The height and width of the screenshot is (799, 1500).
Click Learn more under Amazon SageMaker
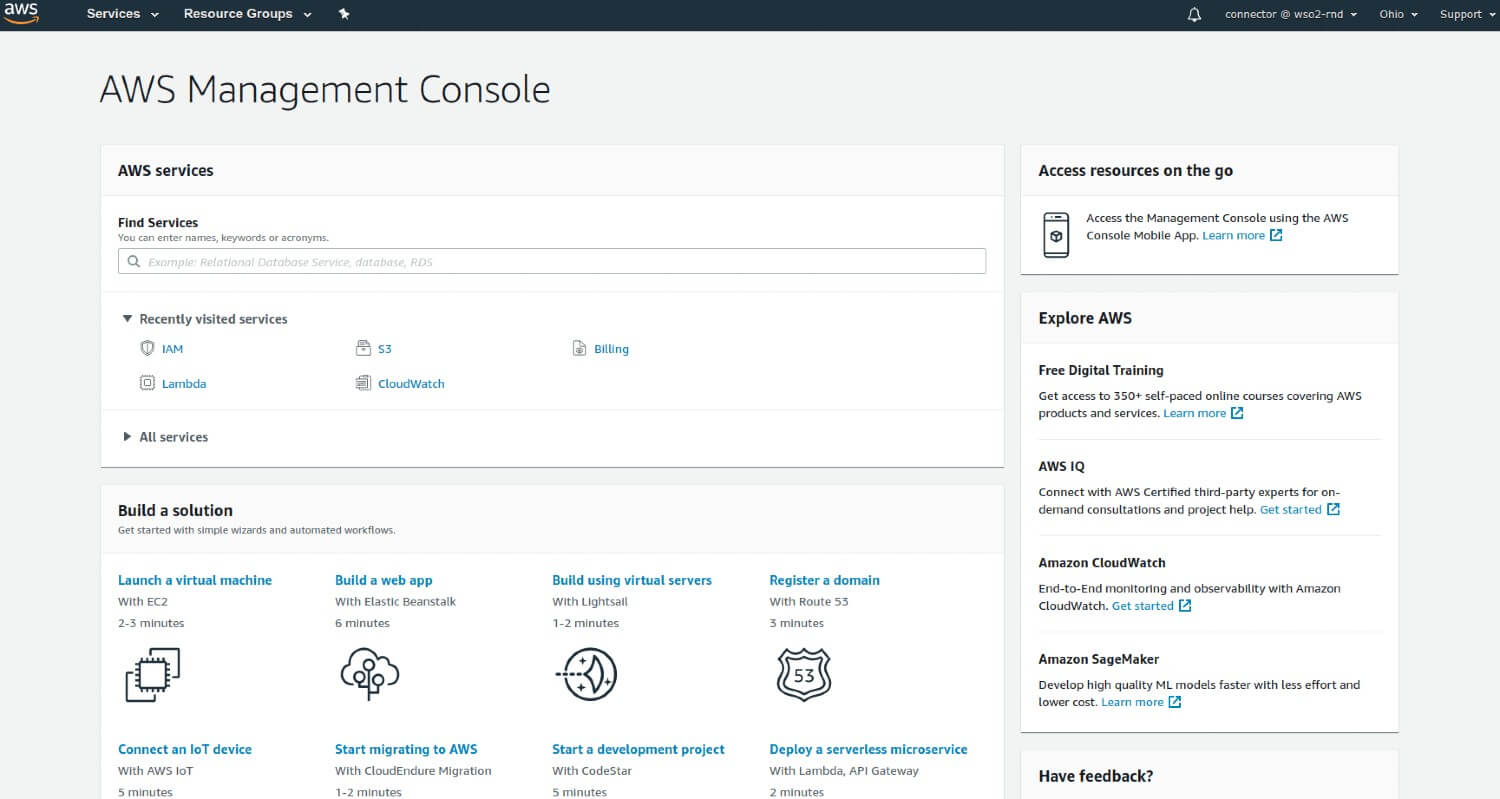point(1133,703)
